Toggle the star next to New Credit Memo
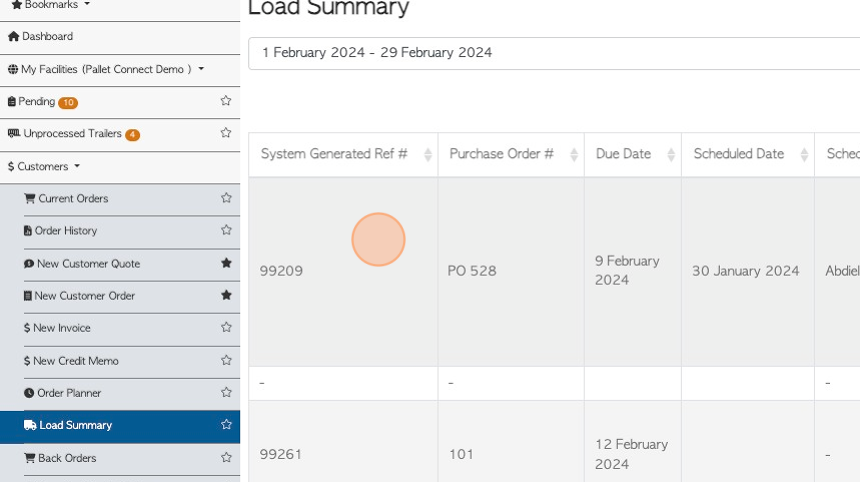 [x=226, y=360]
